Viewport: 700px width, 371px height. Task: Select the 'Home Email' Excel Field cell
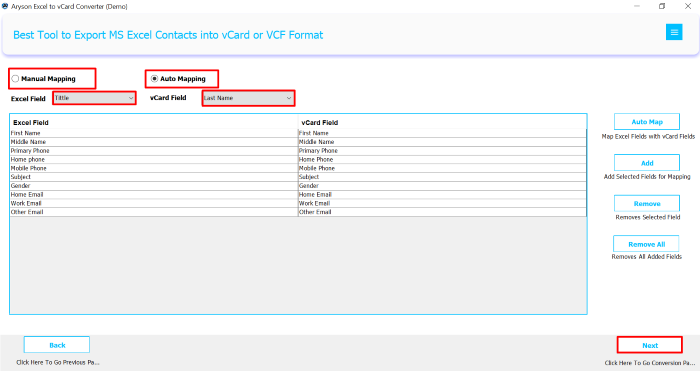[x=154, y=195]
